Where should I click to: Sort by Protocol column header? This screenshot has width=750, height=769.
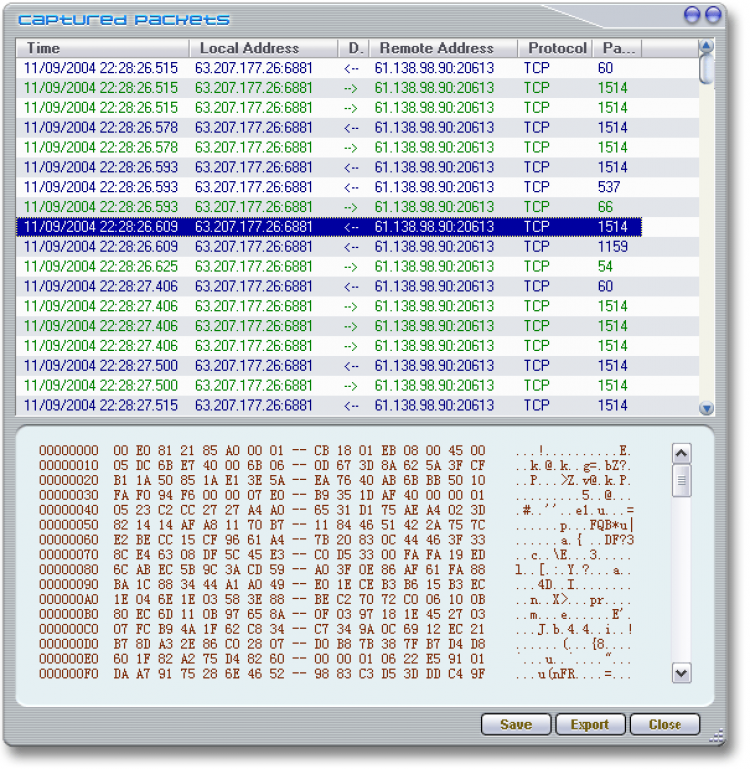(x=555, y=48)
